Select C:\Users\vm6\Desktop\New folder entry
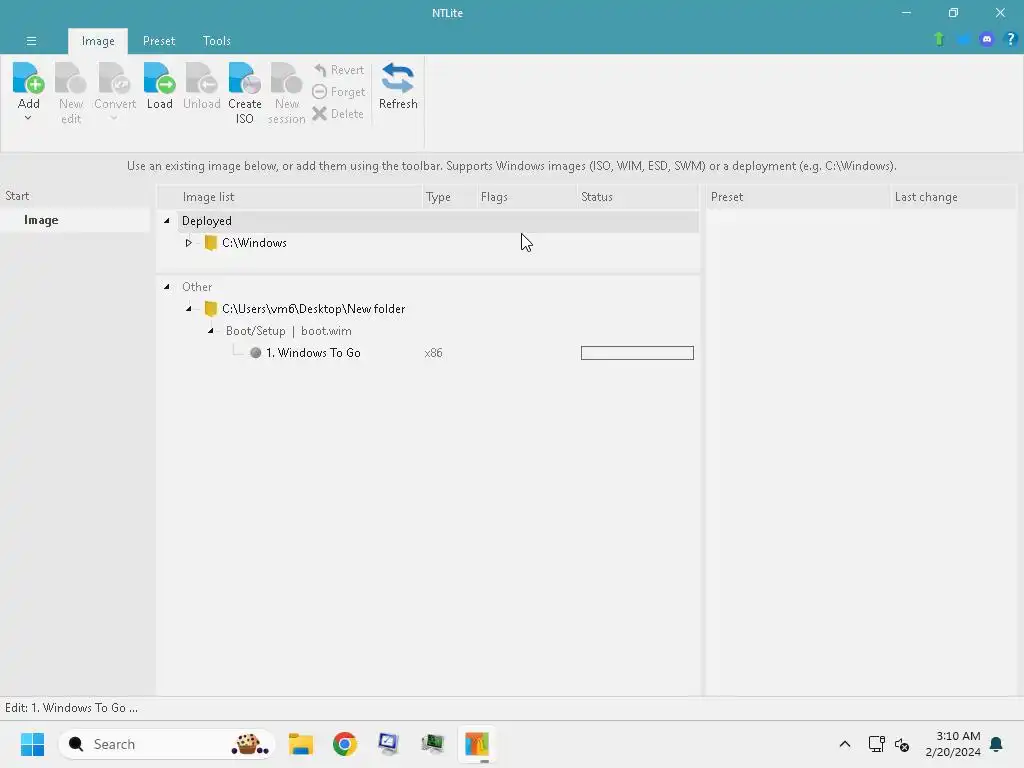Image resolution: width=1024 pixels, height=768 pixels. 313,309
